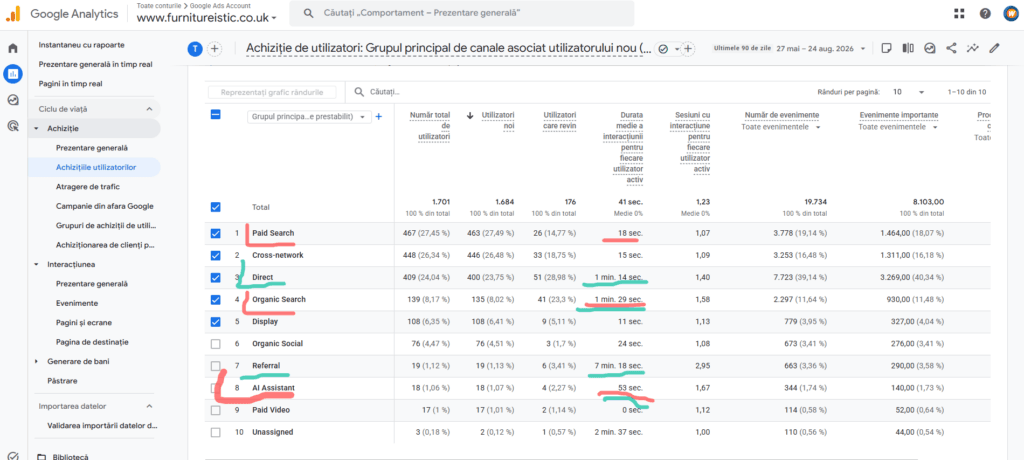Add dimension with blue plus icon
This screenshot has height=460, width=1024.
click(x=379, y=116)
